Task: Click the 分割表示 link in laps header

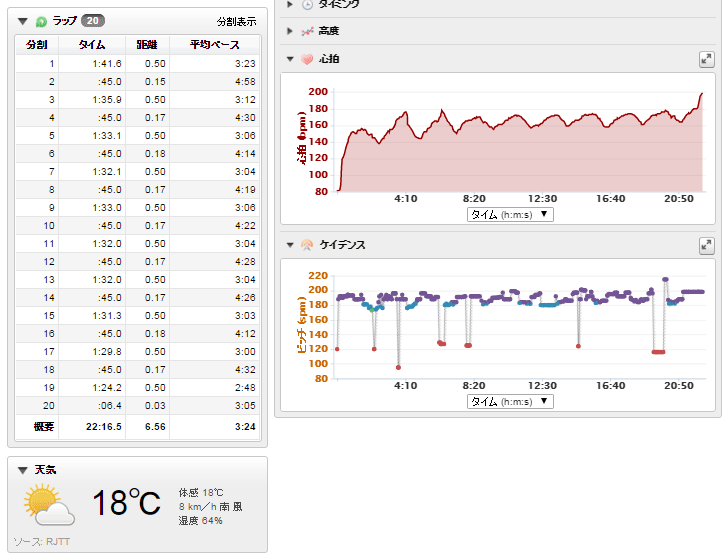Action: point(236,21)
